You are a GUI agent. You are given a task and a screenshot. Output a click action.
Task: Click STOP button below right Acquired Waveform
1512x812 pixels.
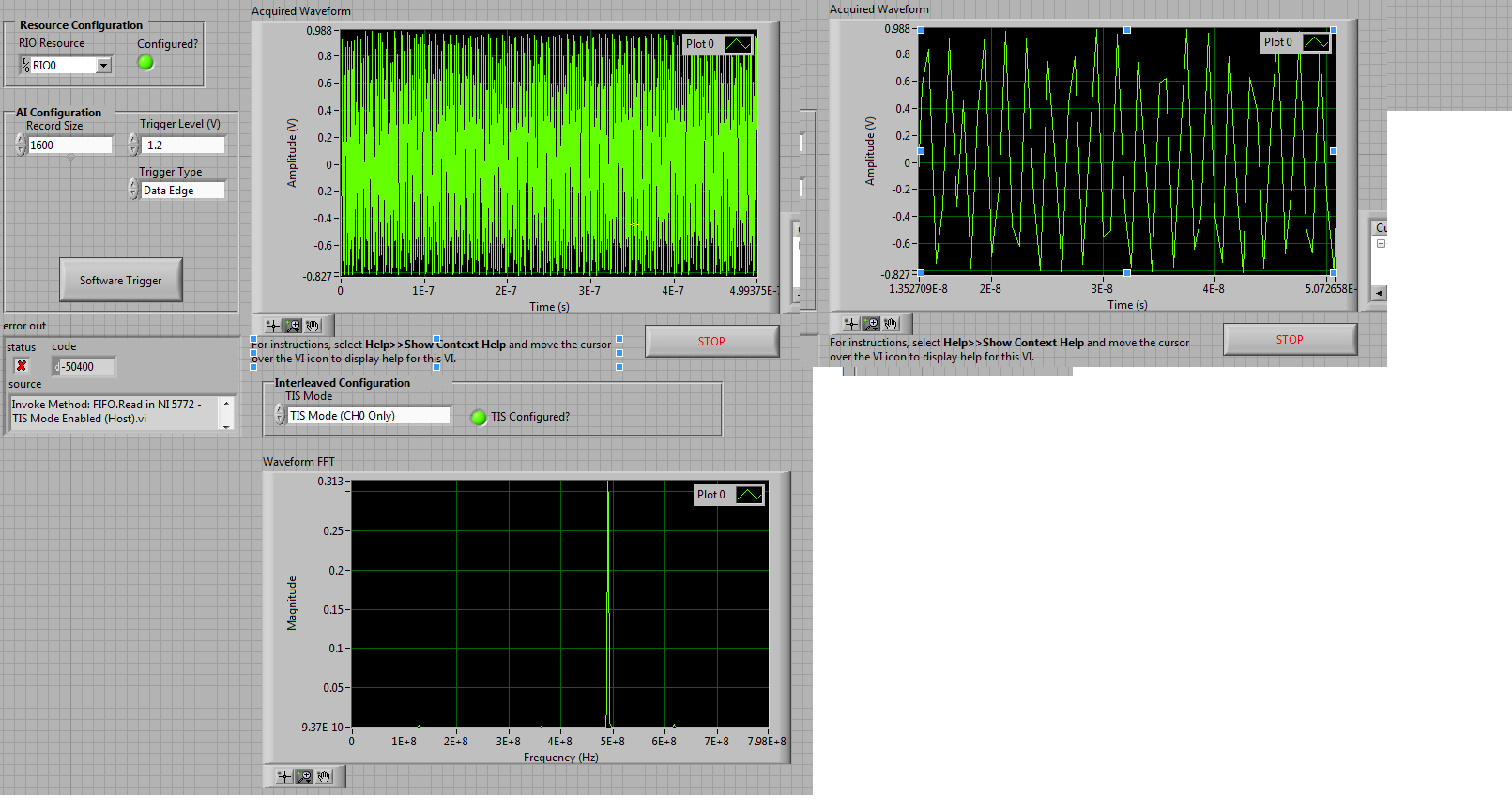(x=1290, y=339)
